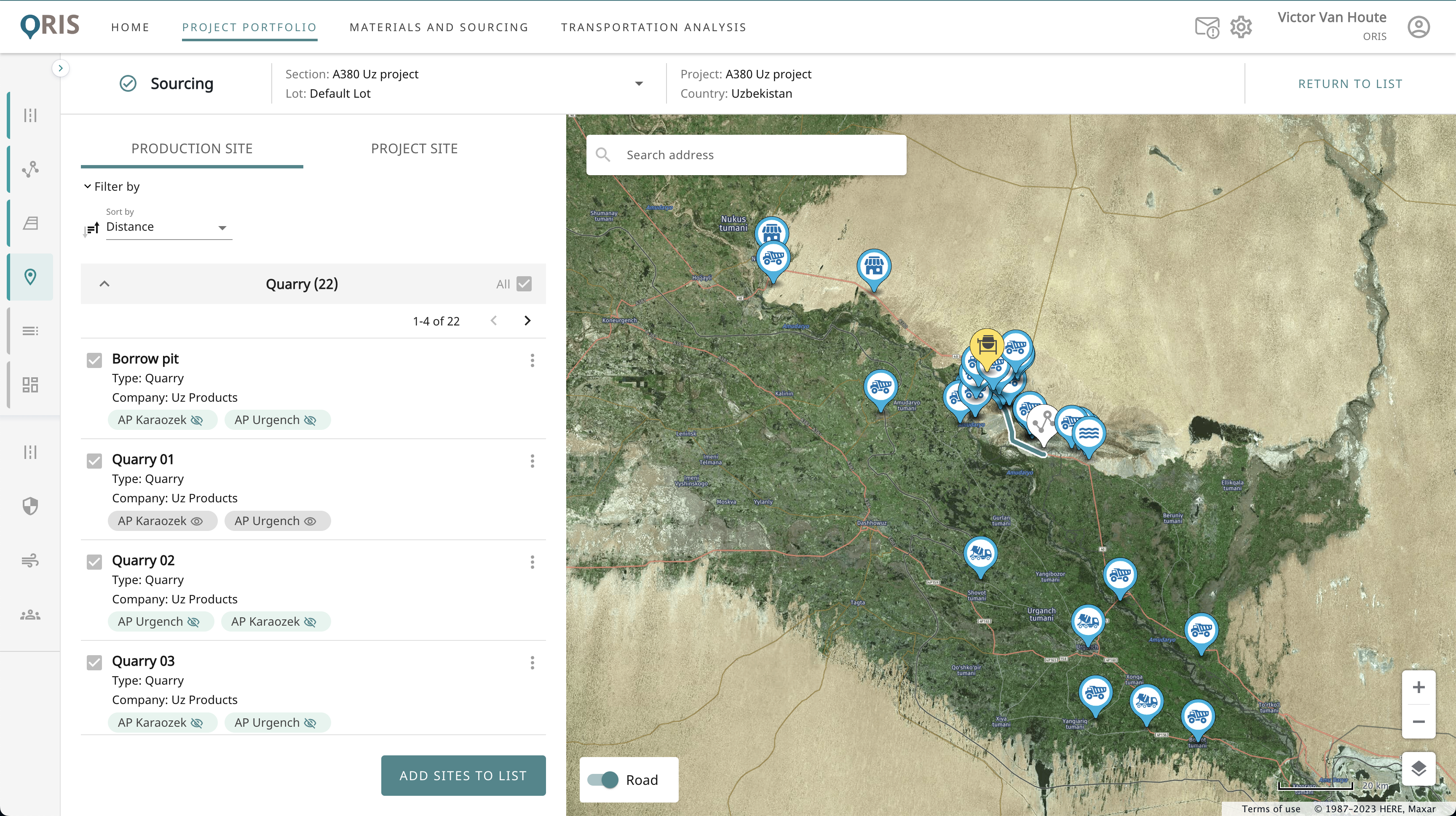Open the Section and Lot dropdown
Screen dimensions: 1456x816
pos(639,83)
